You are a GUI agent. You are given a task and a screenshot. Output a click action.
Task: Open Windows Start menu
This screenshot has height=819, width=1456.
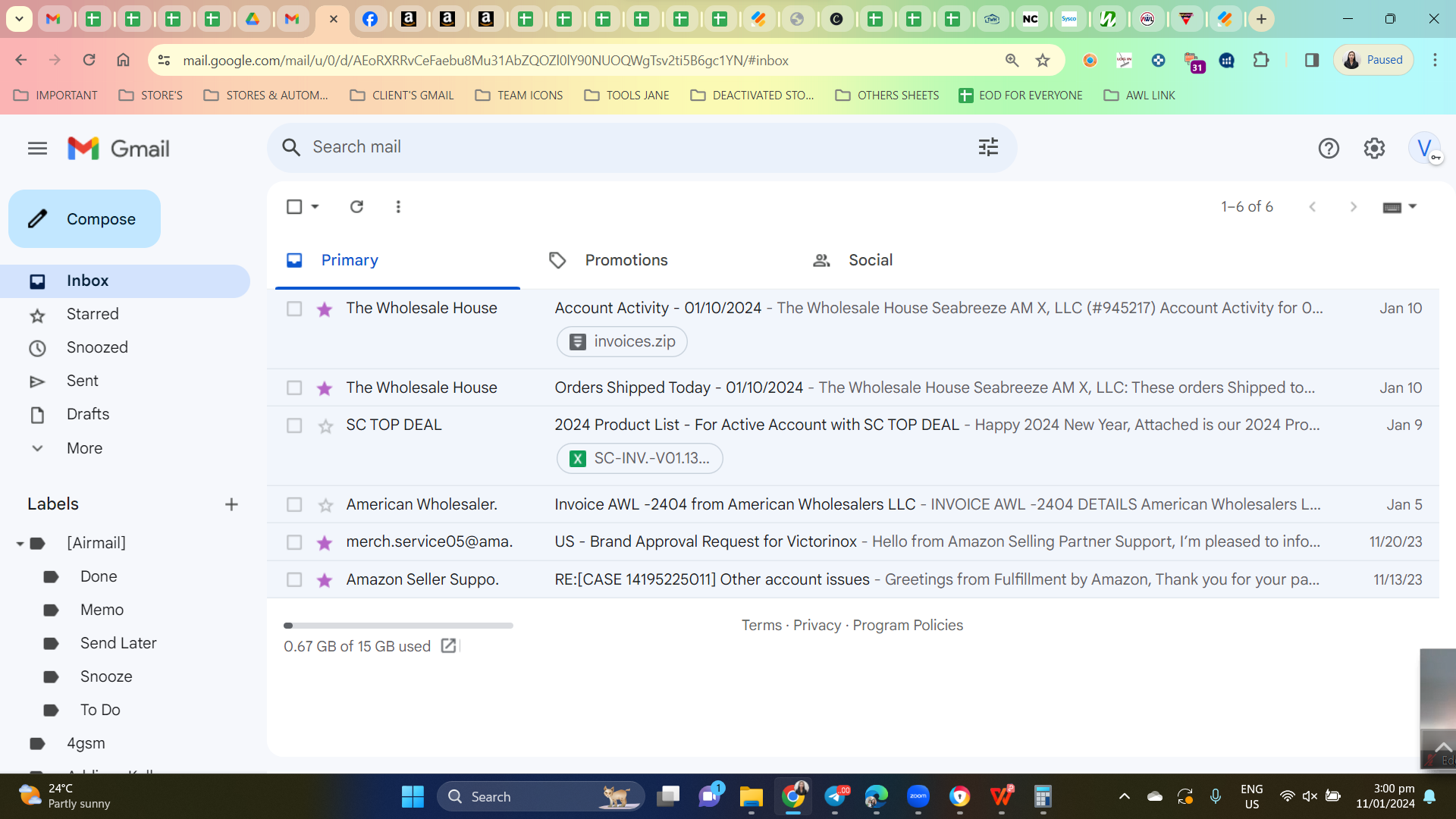pyautogui.click(x=413, y=796)
